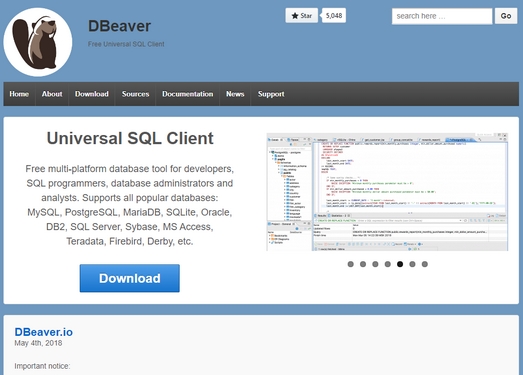523x375 pixels.
Task: Open the Documentation menu item
Action: [x=187, y=94]
